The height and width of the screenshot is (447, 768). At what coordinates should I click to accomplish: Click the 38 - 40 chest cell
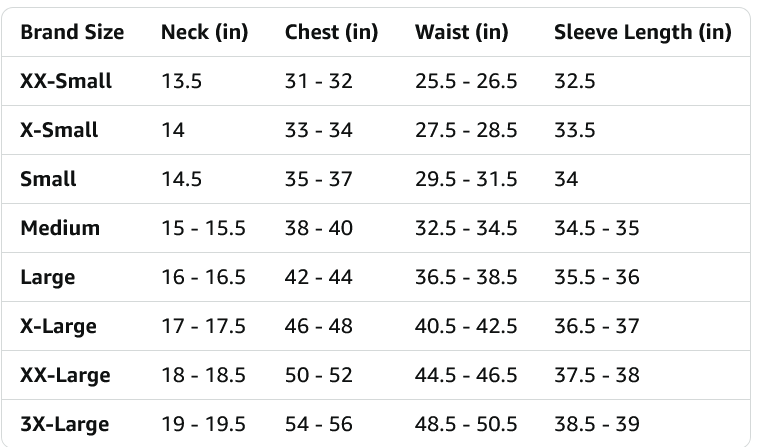click(x=318, y=228)
